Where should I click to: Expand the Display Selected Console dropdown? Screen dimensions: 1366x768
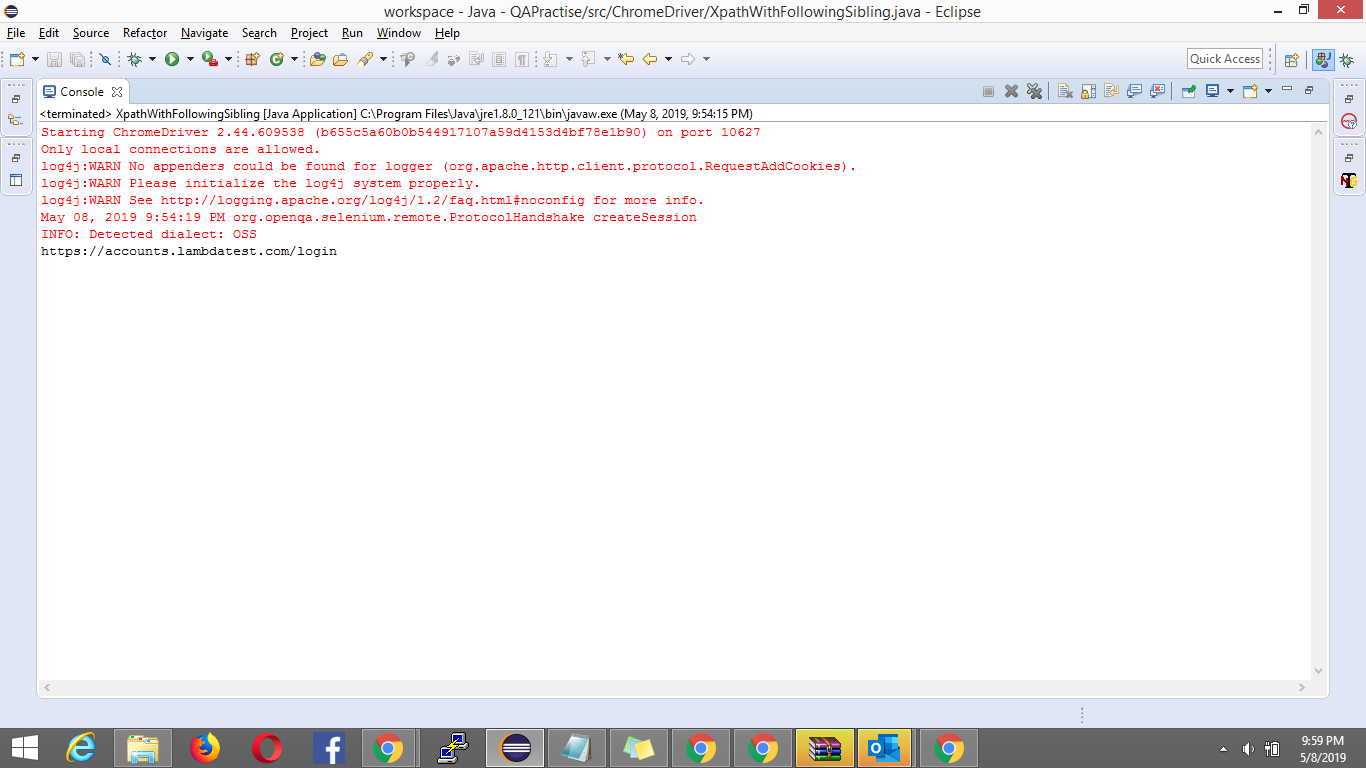pos(1230,91)
